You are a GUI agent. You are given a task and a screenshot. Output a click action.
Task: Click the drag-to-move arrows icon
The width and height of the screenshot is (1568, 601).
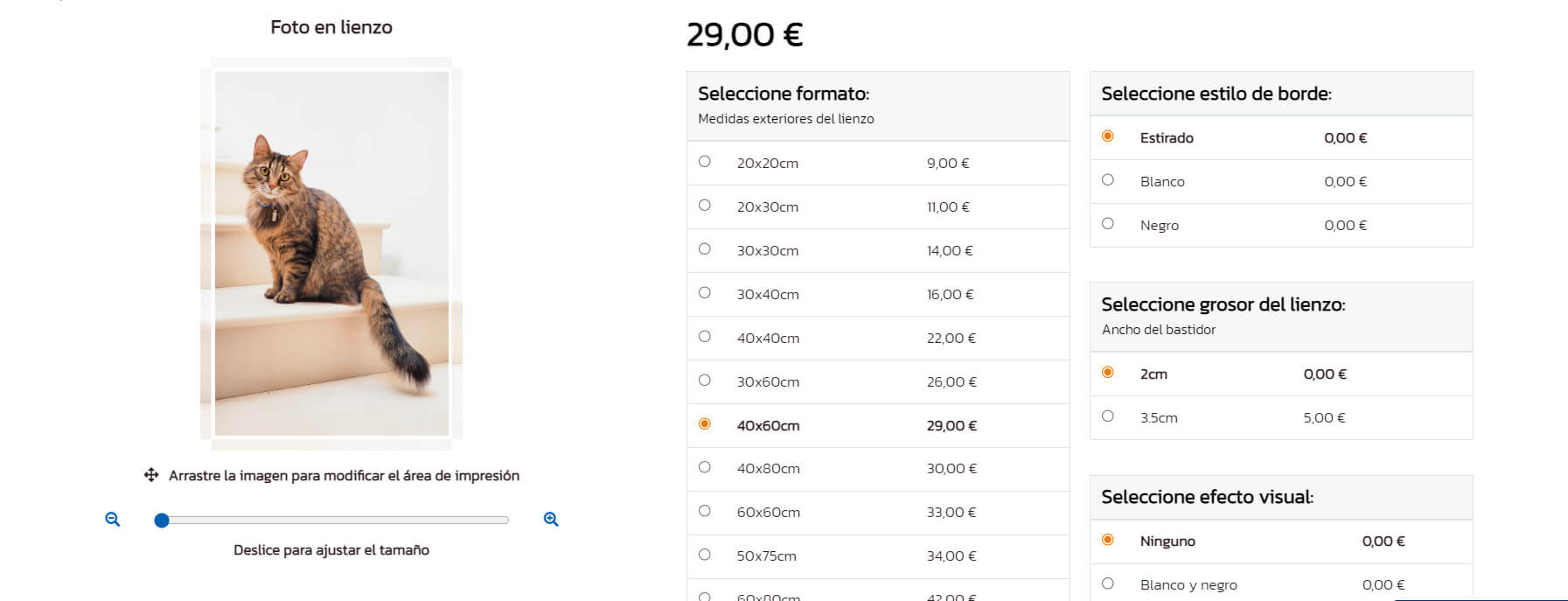point(151,475)
